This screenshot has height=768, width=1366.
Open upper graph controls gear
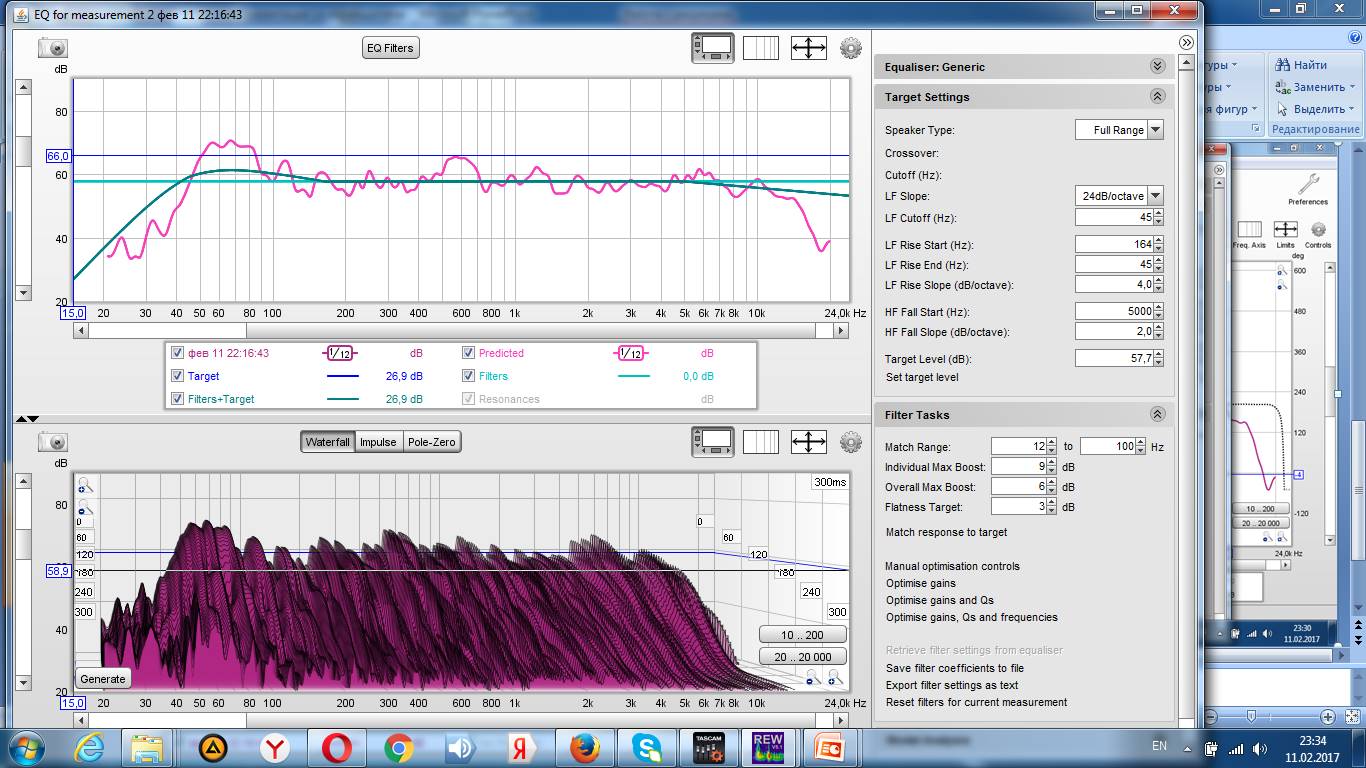tap(850, 48)
